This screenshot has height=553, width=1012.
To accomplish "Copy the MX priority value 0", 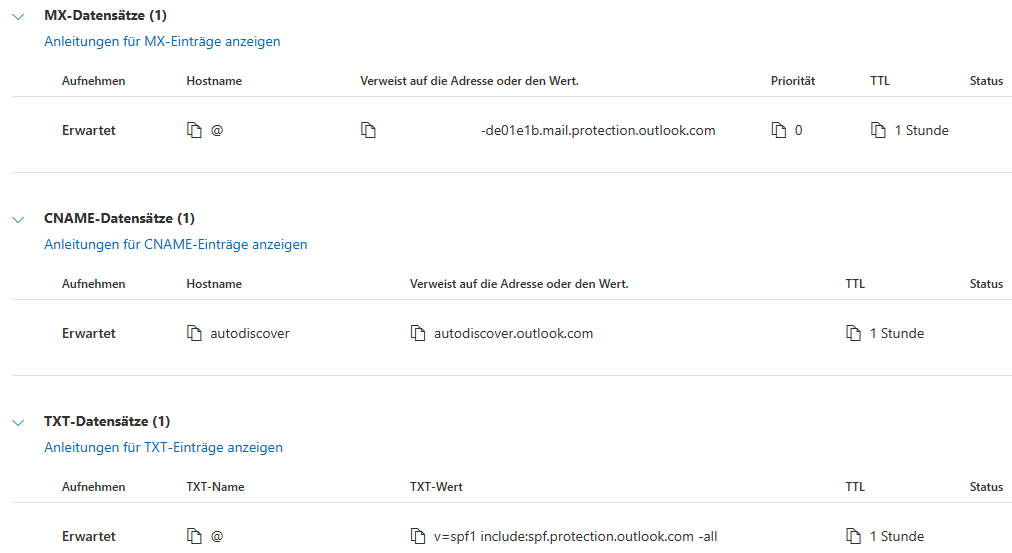I will (x=779, y=131).
